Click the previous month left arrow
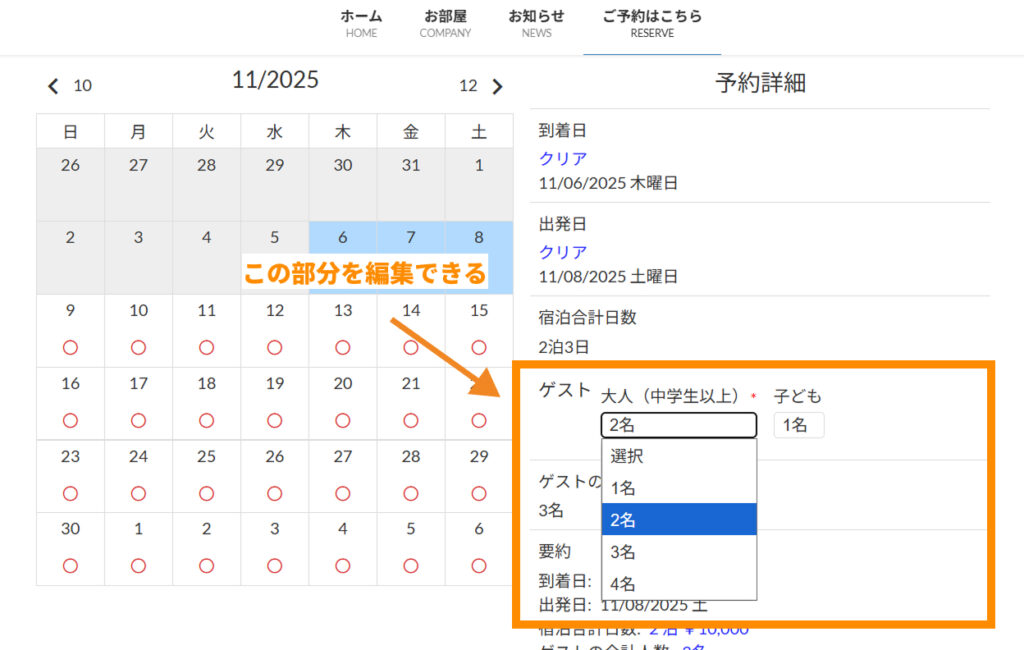This screenshot has width=1024, height=650. tap(54, 87)
